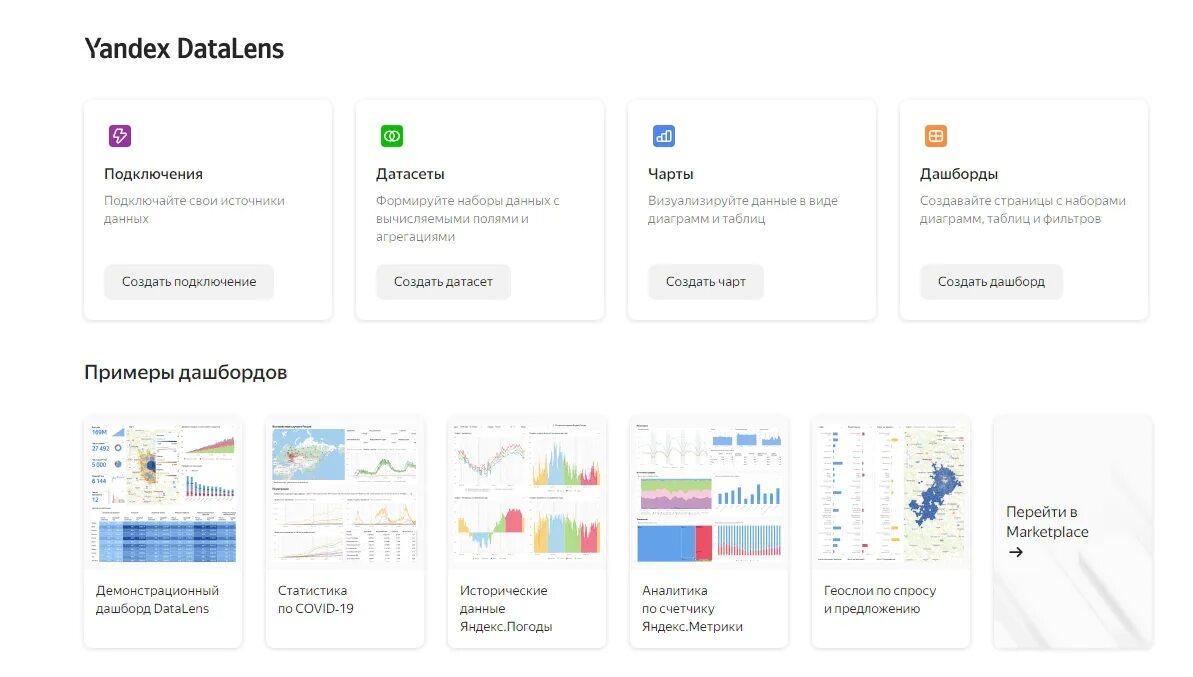The width and height of the screenshot is (1193, 677).
Task: Click the description Формируйте наборы данных
Action: (x=467, y=218)
